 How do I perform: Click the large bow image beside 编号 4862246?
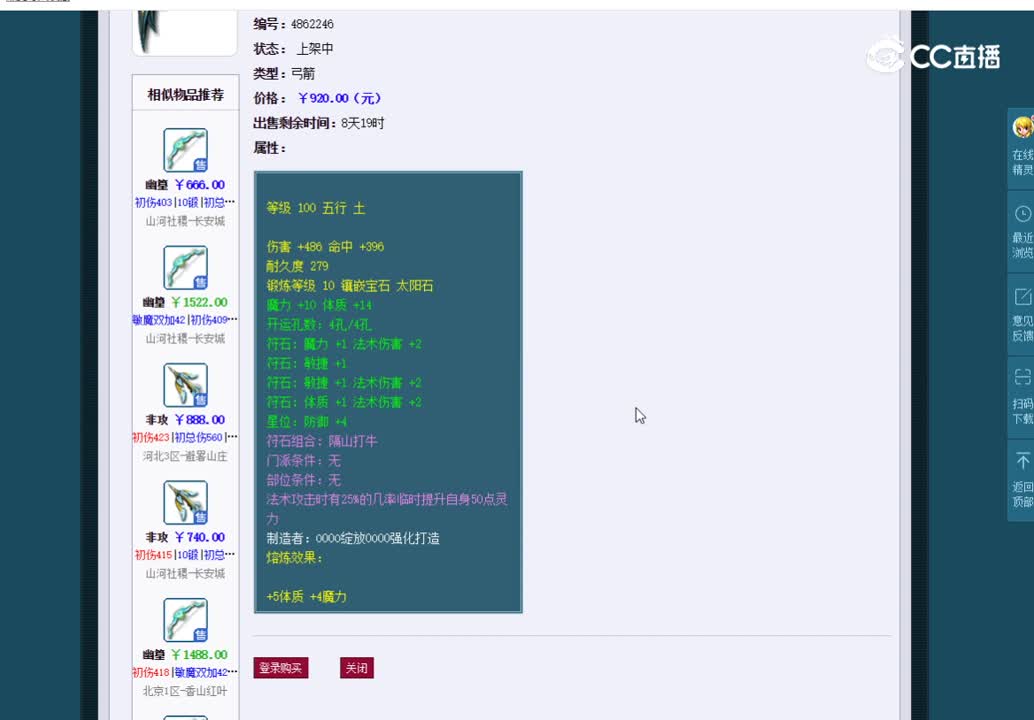(184, 30)
